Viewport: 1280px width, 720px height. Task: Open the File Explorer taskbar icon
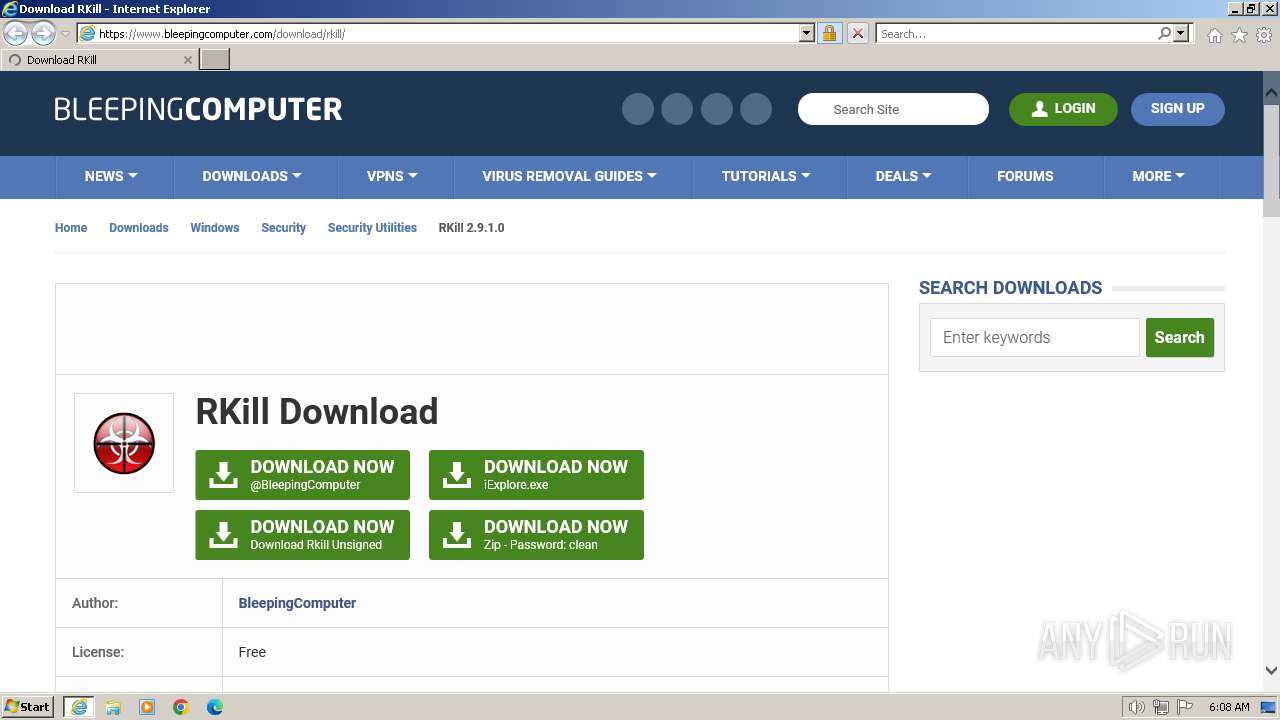pyautogui.click(x=113, y=707)
